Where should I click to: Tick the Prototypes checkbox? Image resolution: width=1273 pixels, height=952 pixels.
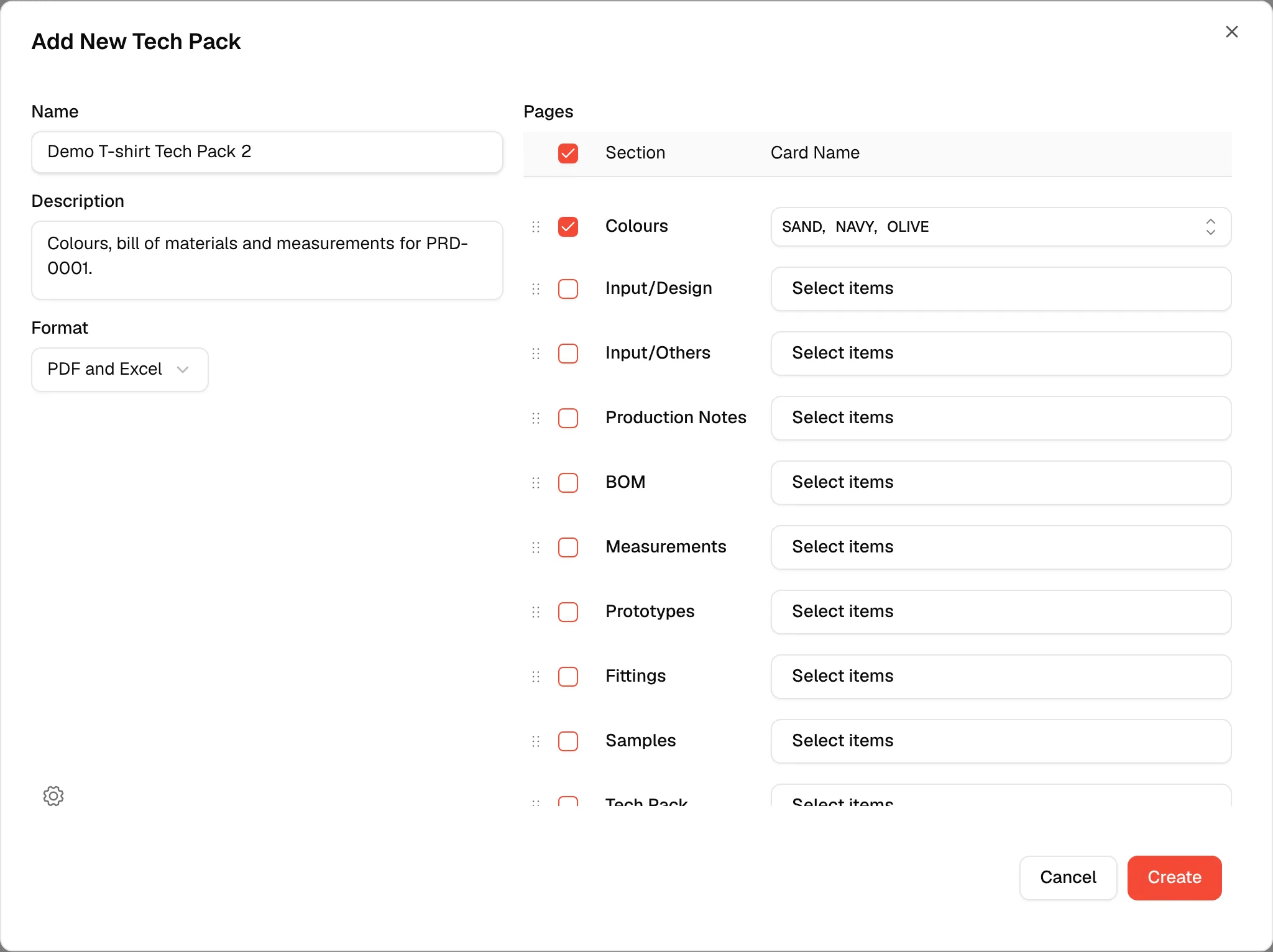(568, 612)
